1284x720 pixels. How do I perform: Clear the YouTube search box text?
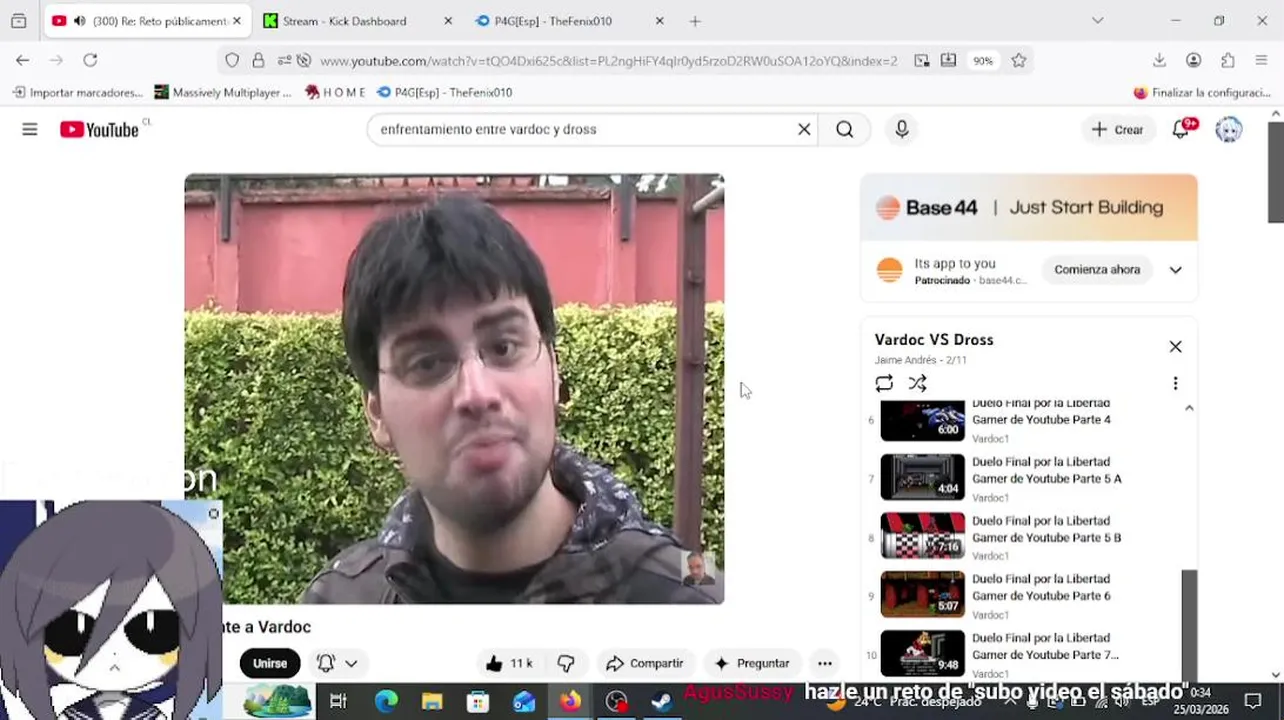click(x=804, y=129)
